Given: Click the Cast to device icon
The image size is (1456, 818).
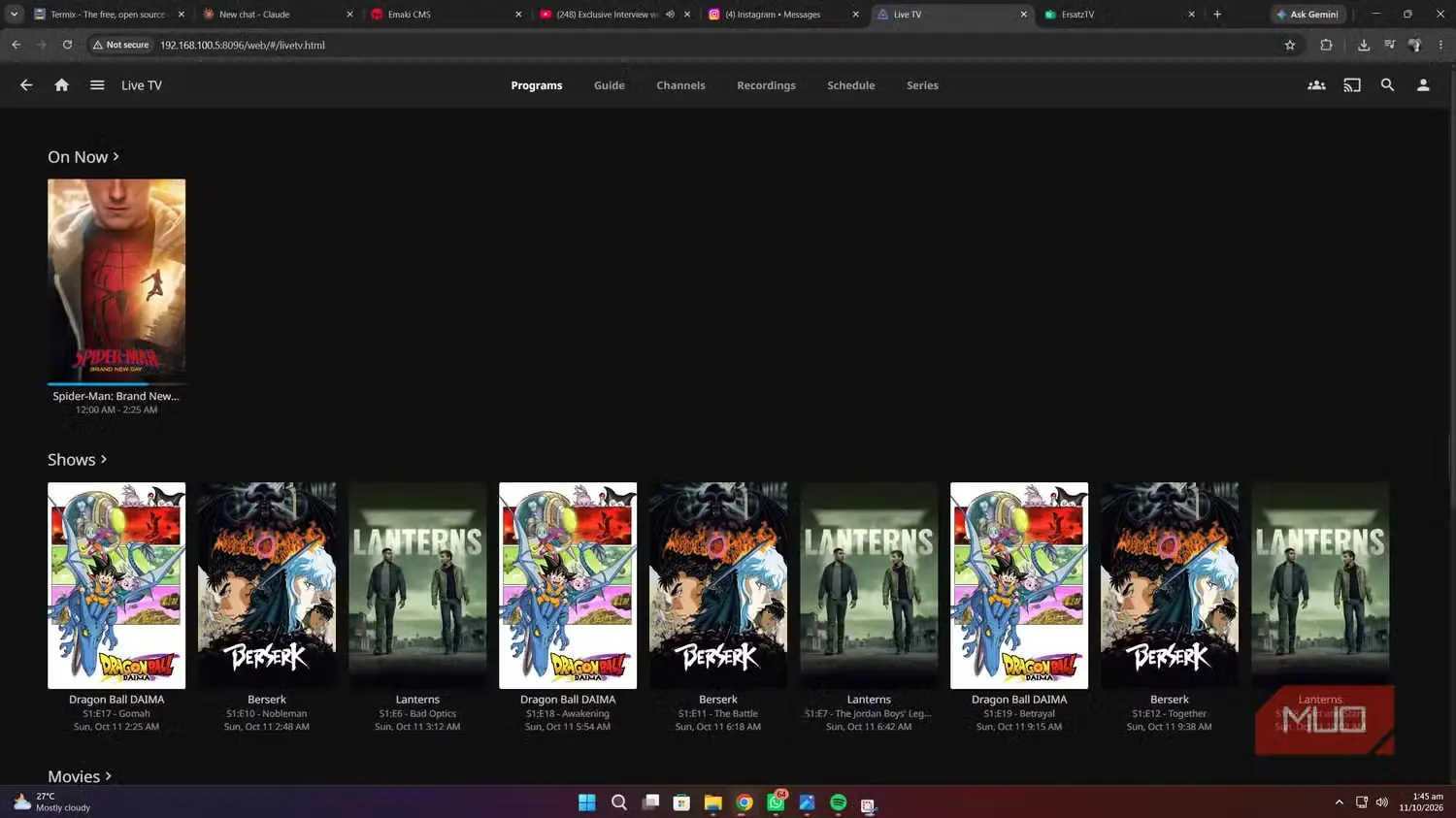Looking at the screenshot, I should 1352,85.
